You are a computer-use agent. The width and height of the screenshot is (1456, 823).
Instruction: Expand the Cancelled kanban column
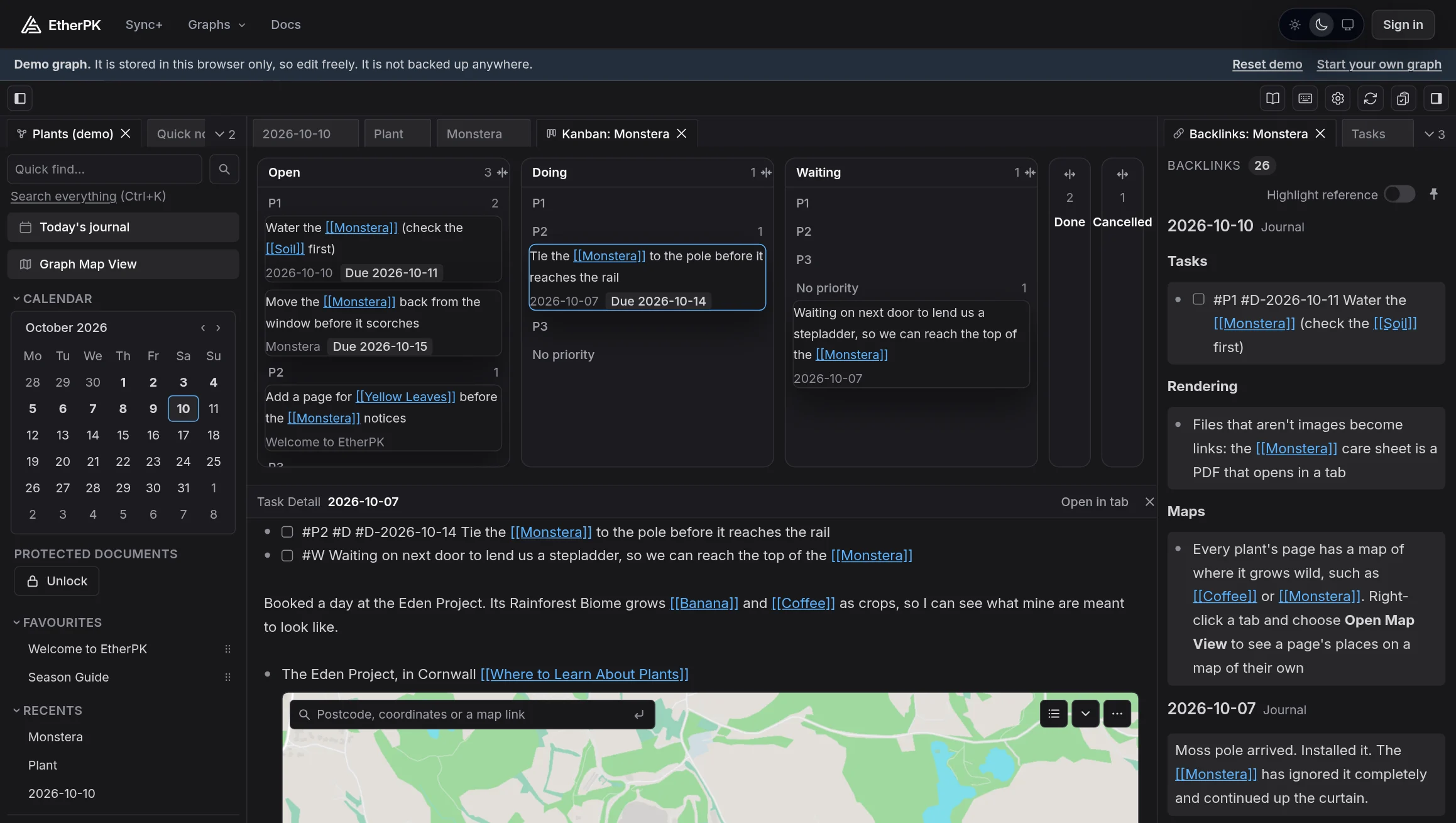[1122, 174]
